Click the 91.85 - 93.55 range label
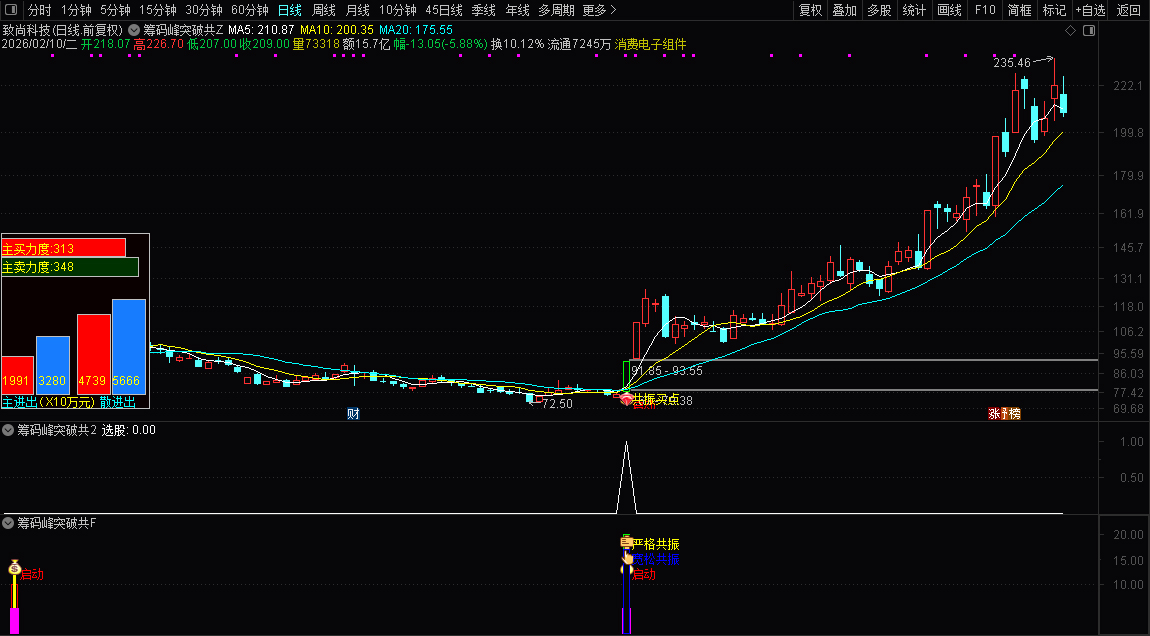 (667, 370)
